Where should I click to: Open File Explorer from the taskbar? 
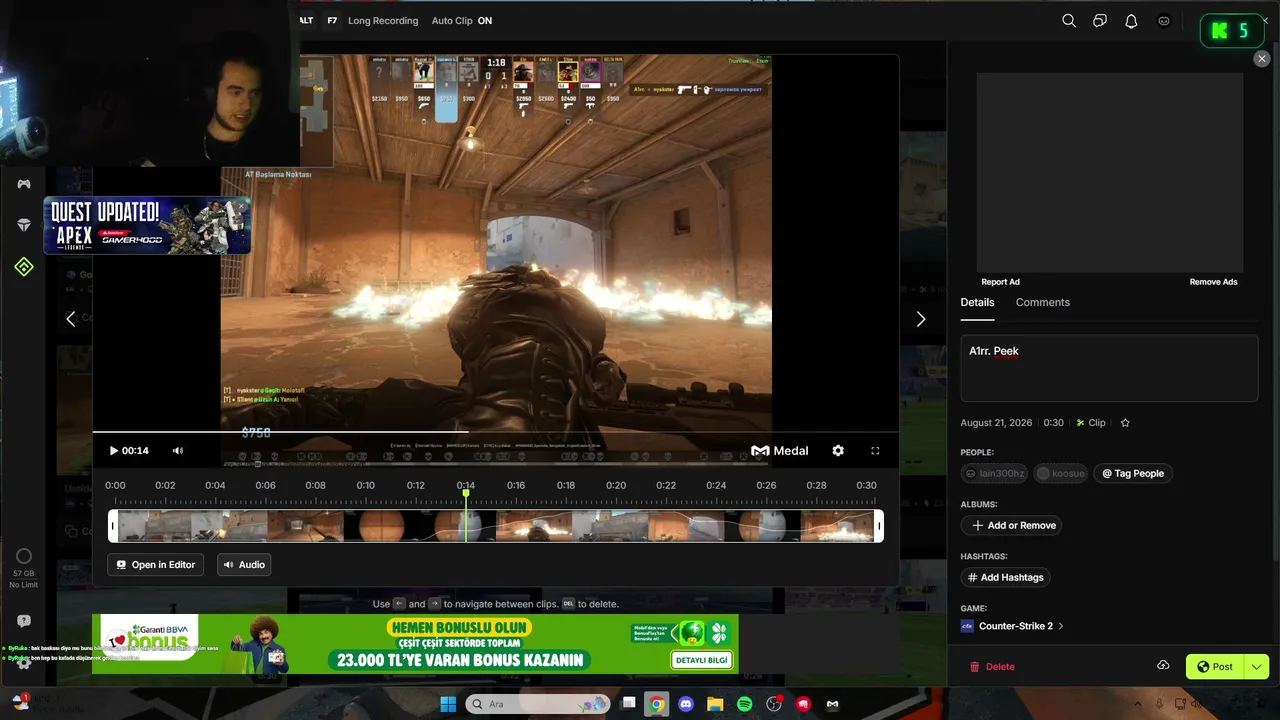(715, 704)
